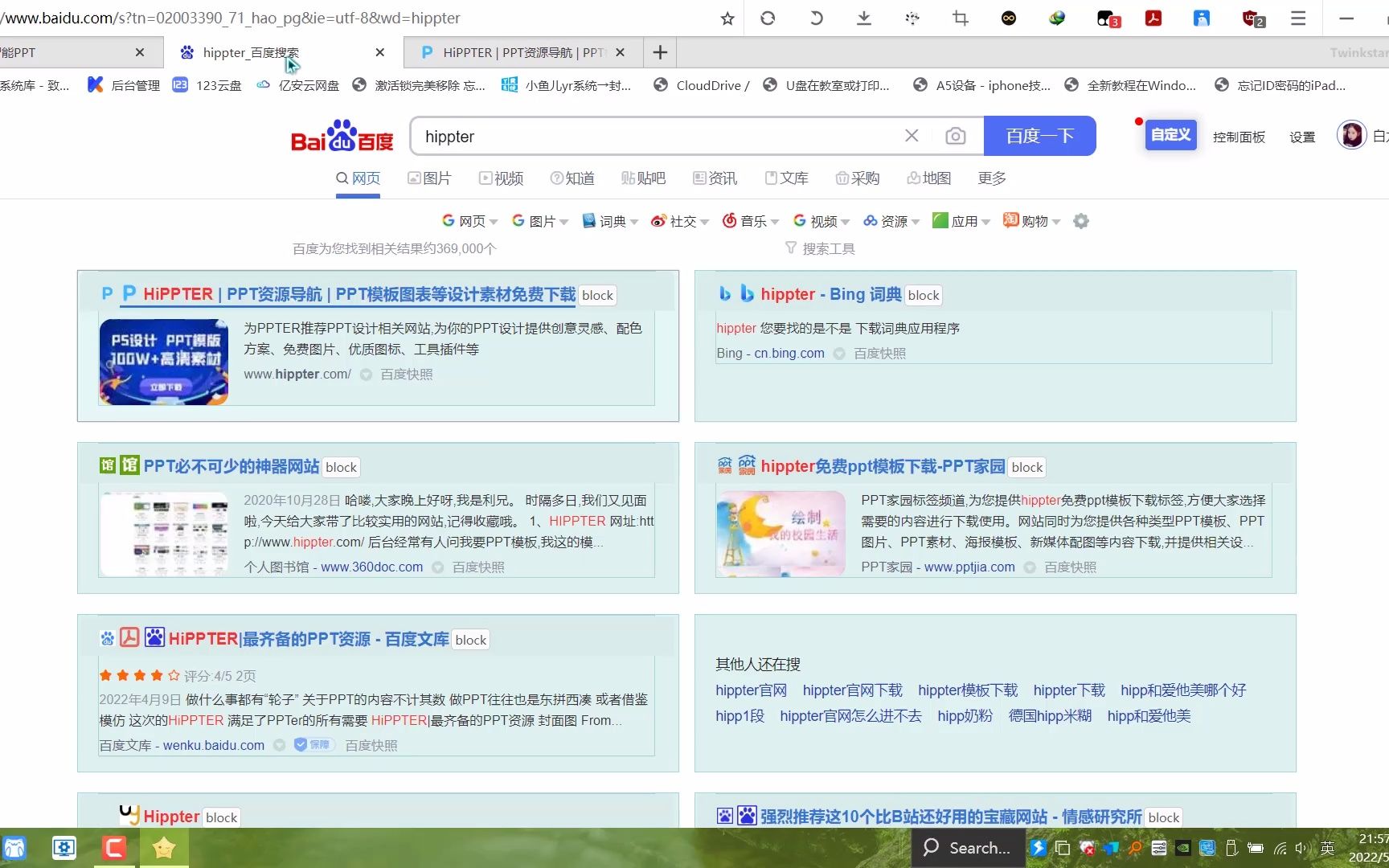The image size is (1389, 868).
Task: Open the 更多 search categories
Action: click(x=992, y=178)
